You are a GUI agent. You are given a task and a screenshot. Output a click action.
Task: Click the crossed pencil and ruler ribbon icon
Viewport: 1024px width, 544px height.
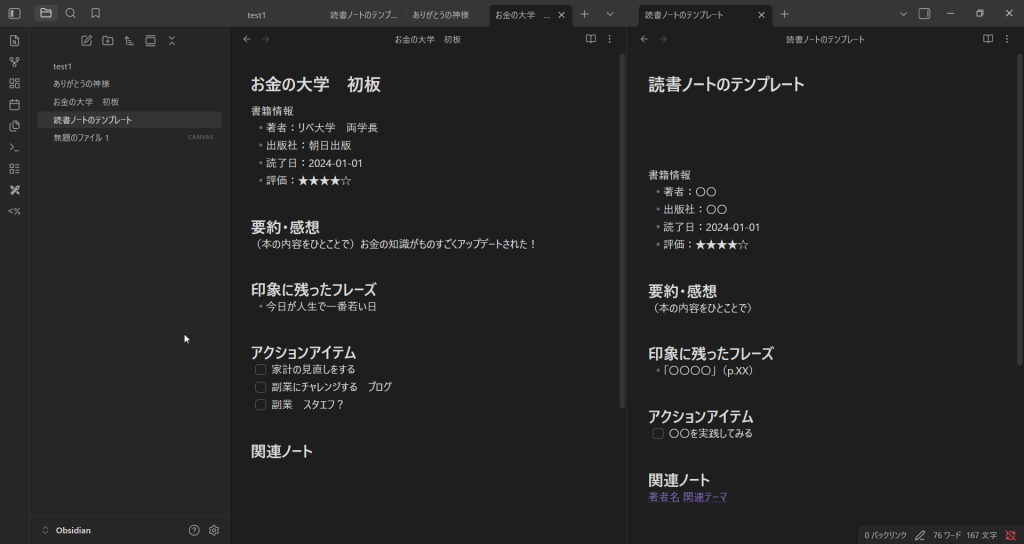click(14, 190)
